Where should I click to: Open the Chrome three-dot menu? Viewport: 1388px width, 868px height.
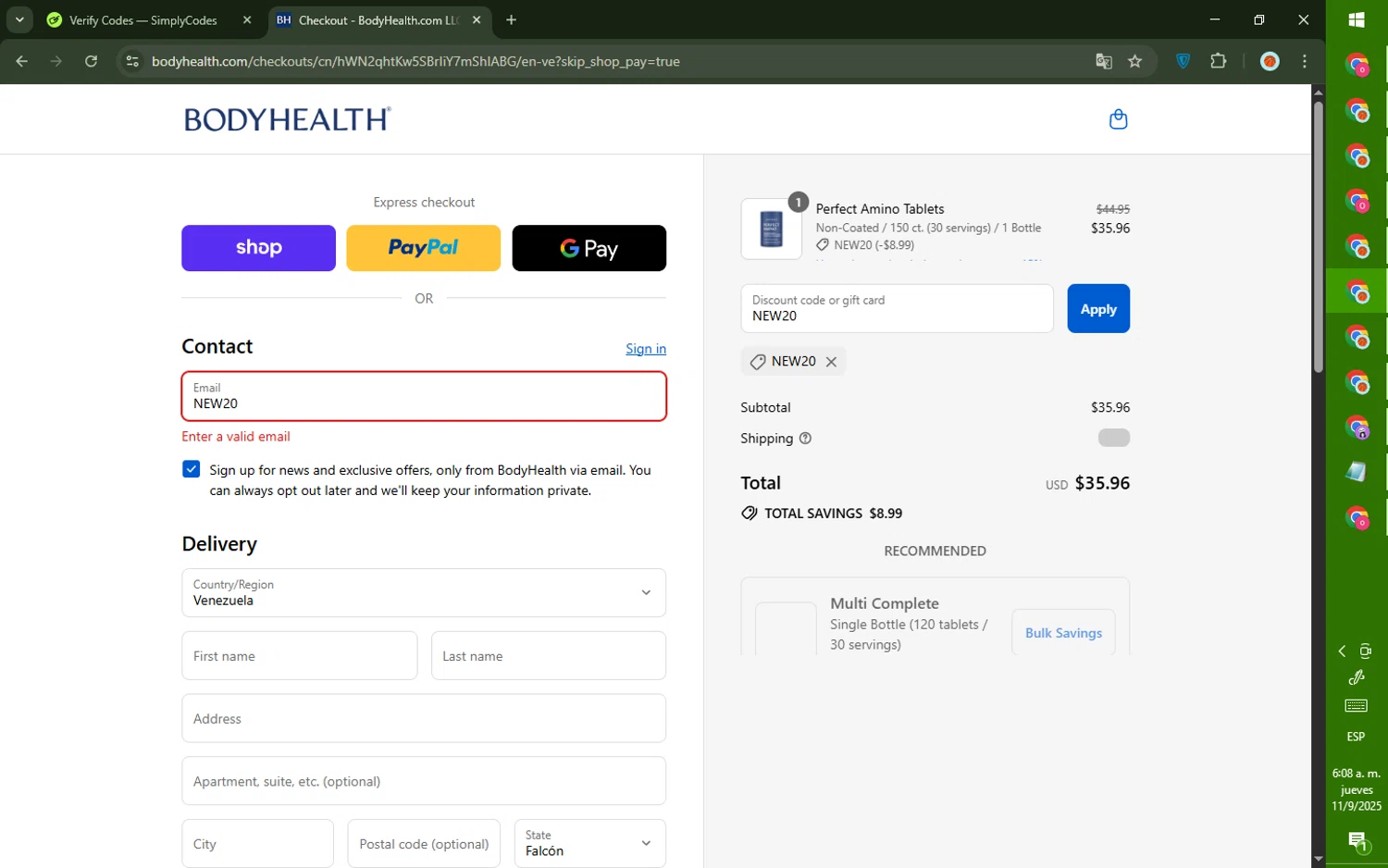pyautogui.click(x=1305, y=61)
